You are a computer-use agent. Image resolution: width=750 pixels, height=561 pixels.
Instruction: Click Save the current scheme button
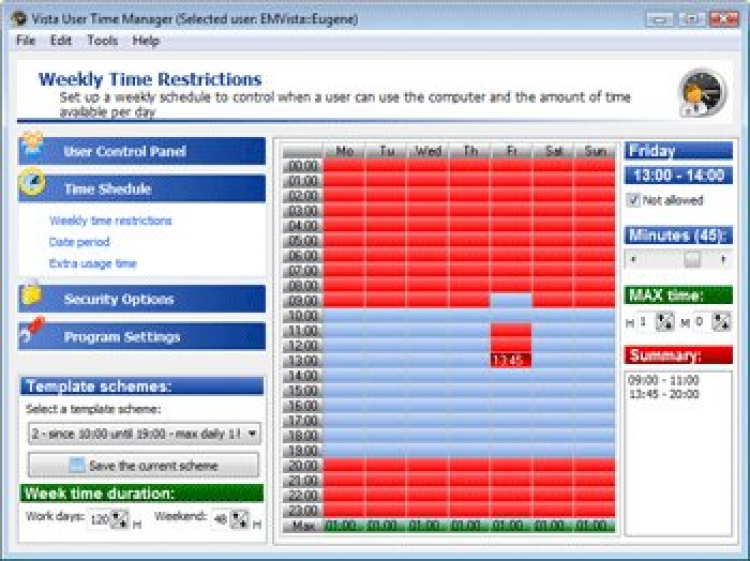(x=143, y=465)
